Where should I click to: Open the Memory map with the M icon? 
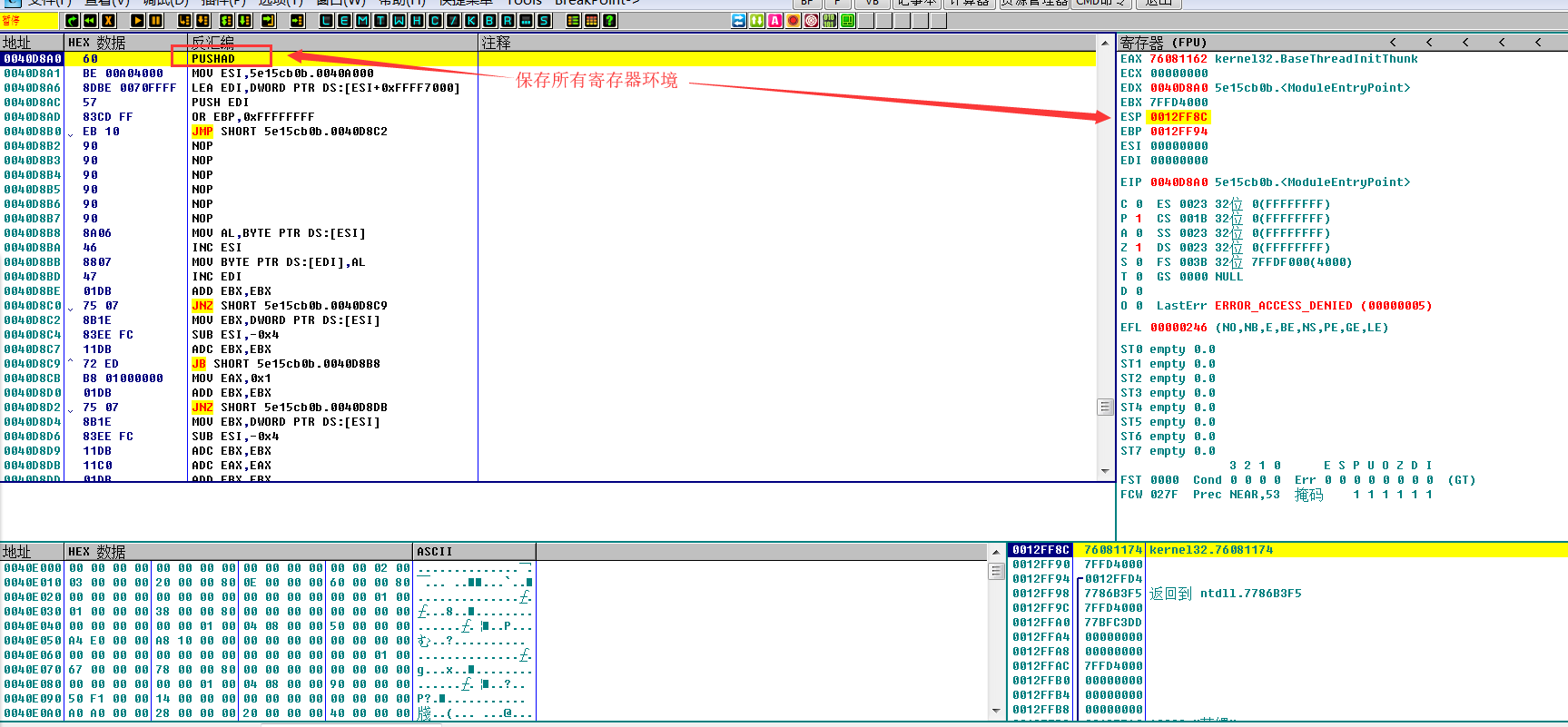point(363,20)
